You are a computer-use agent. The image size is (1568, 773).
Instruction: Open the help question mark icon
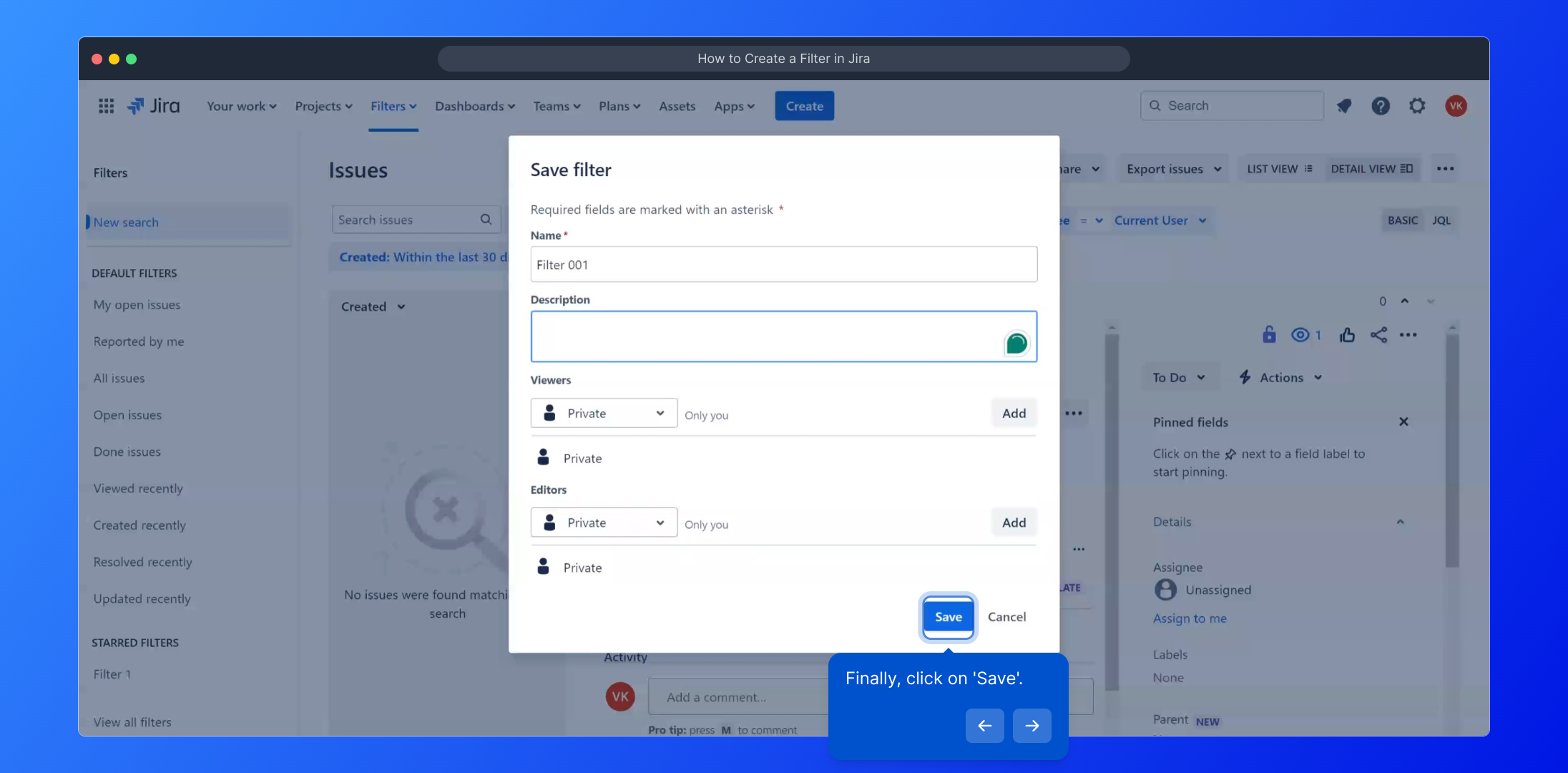pyautogui.click(x=1381, y=106)
